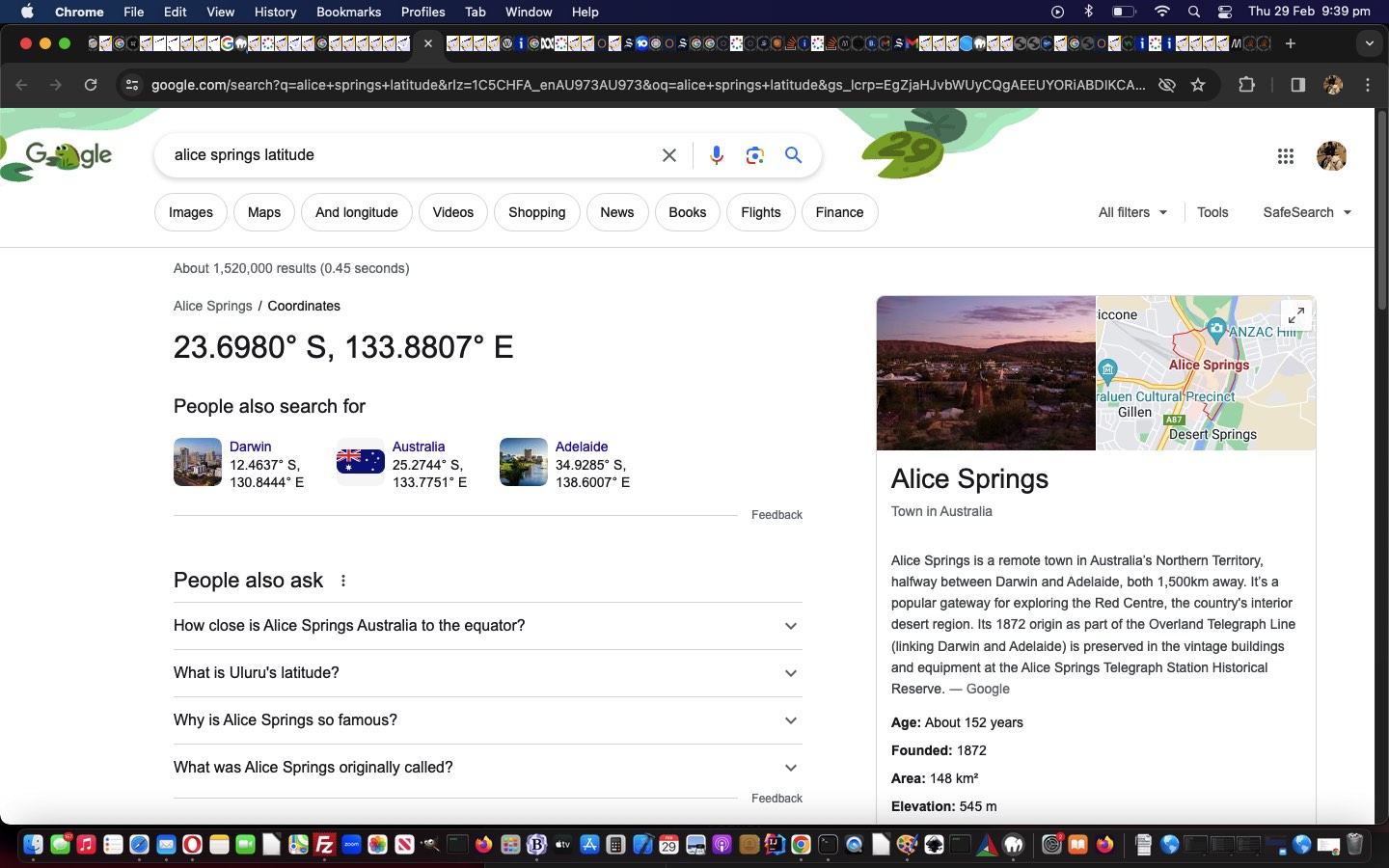Switch to the Maps filter tab
The image size is (1389, 868).
[264, 212]
